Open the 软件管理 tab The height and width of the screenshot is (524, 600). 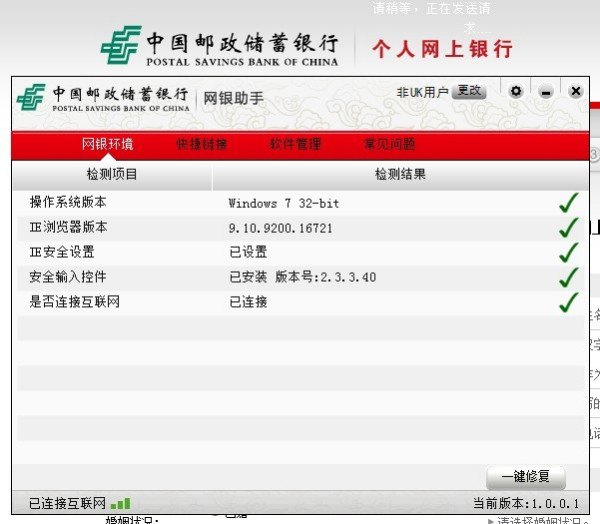pyautogui.click(x=295, y=144)
